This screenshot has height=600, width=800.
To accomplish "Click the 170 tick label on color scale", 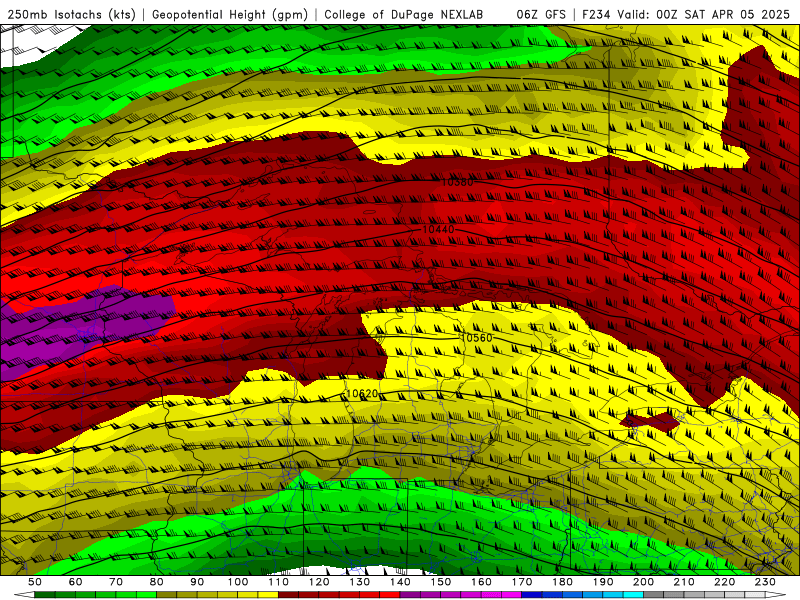I will tap(522, 582).
